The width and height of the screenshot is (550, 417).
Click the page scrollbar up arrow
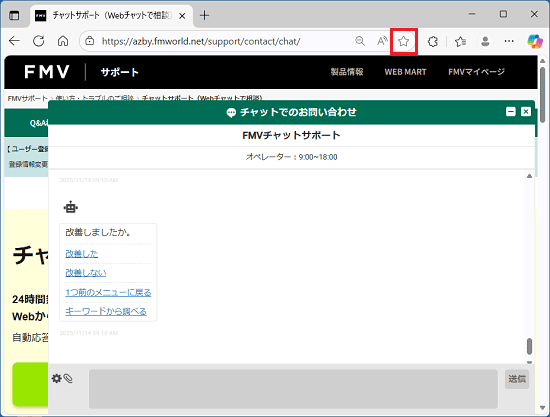543,61
